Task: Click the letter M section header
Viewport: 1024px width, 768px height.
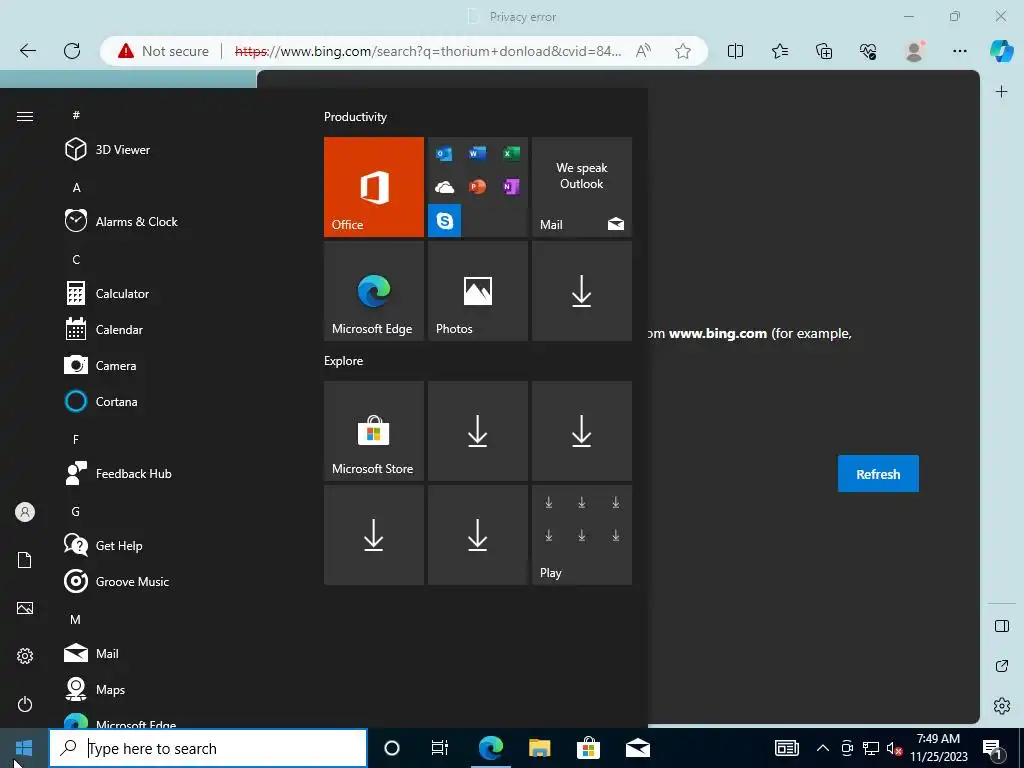Action: (76, 620)
